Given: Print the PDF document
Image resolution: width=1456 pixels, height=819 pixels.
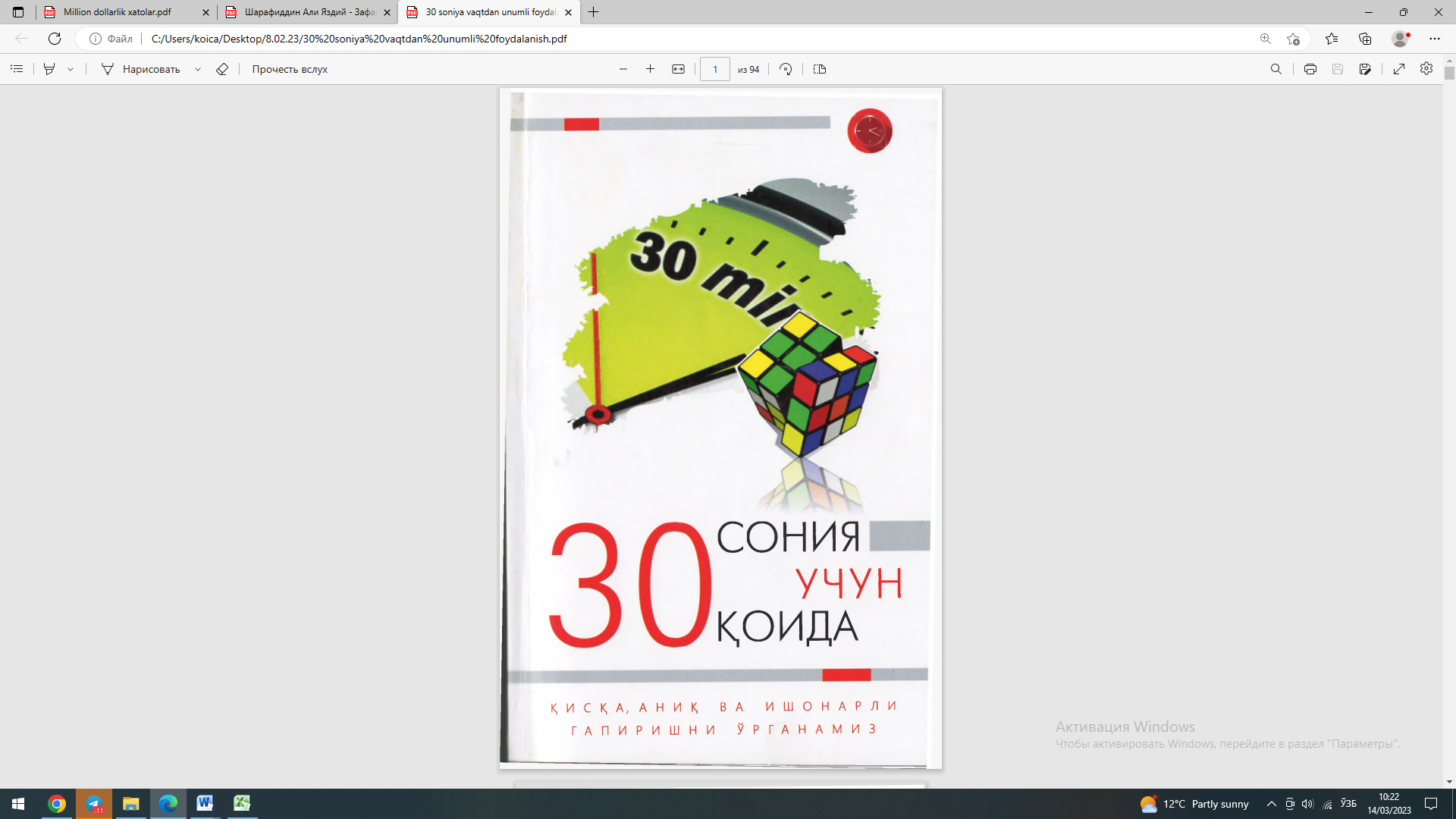Looking at the screenshot, I should pos(1310,69).
